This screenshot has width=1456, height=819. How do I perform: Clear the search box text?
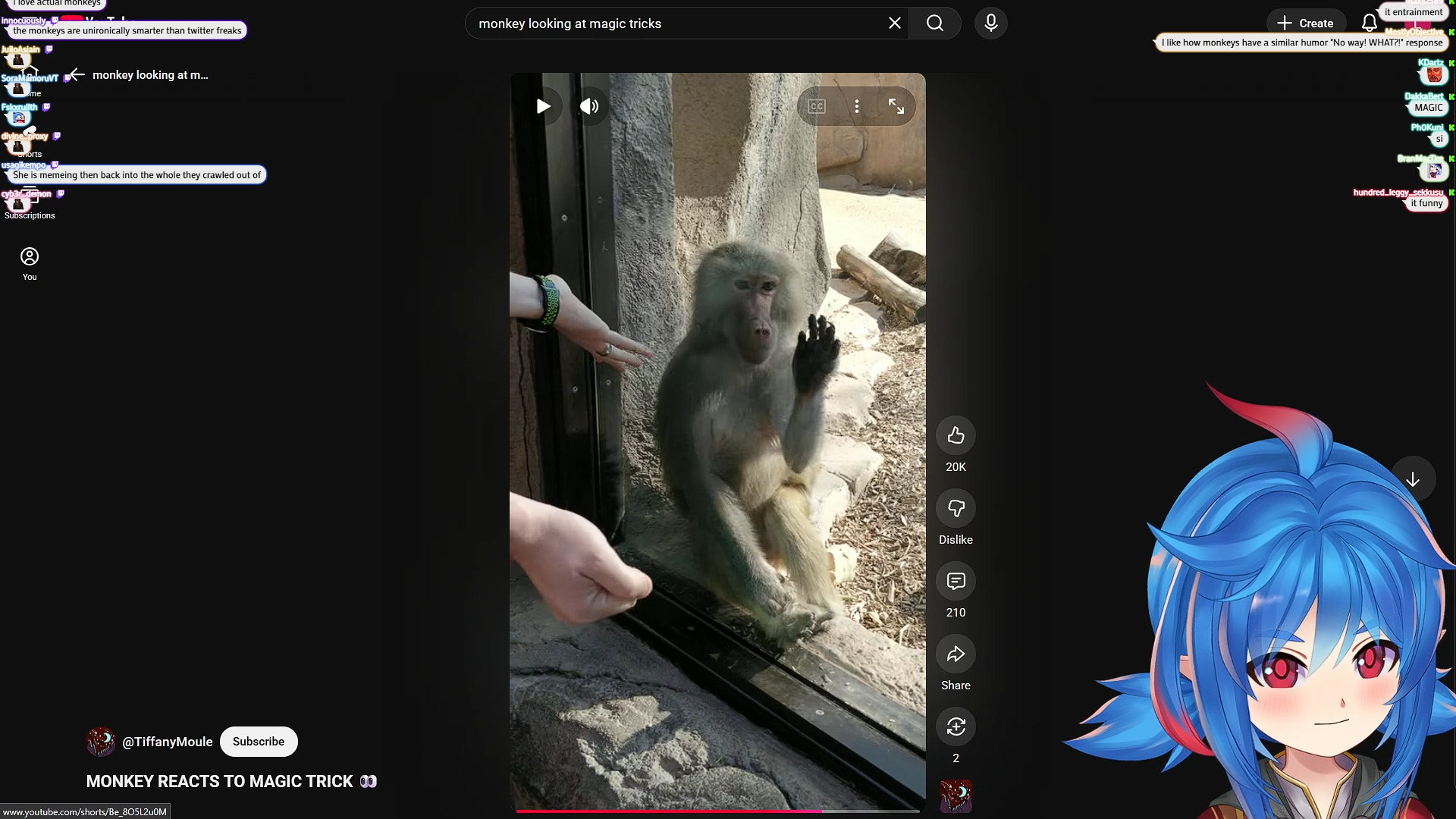(x=895, y=24)
